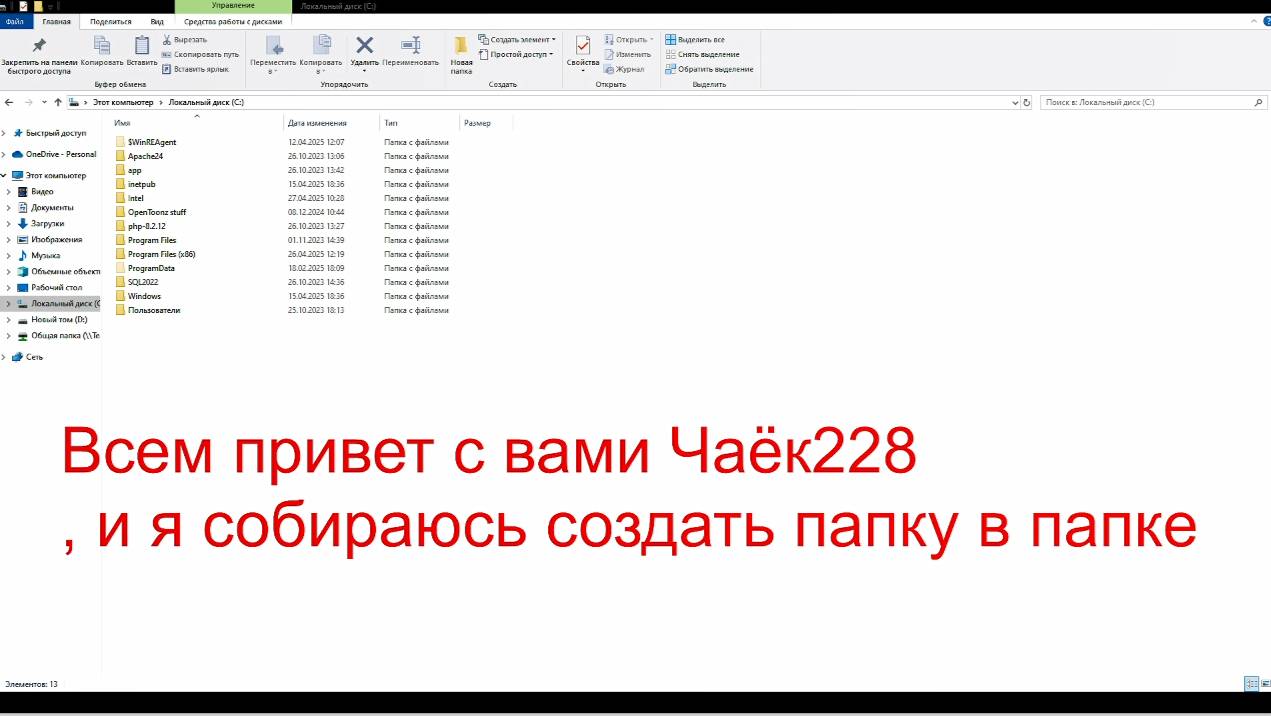Select the php-8.2.12 folder
1271x716 pixels.
pos(146,226)
